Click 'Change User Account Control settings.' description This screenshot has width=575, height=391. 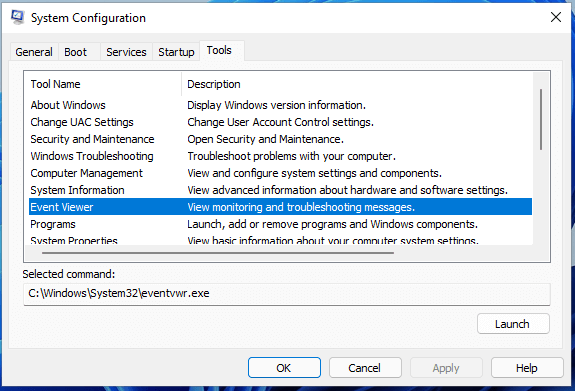281,122
